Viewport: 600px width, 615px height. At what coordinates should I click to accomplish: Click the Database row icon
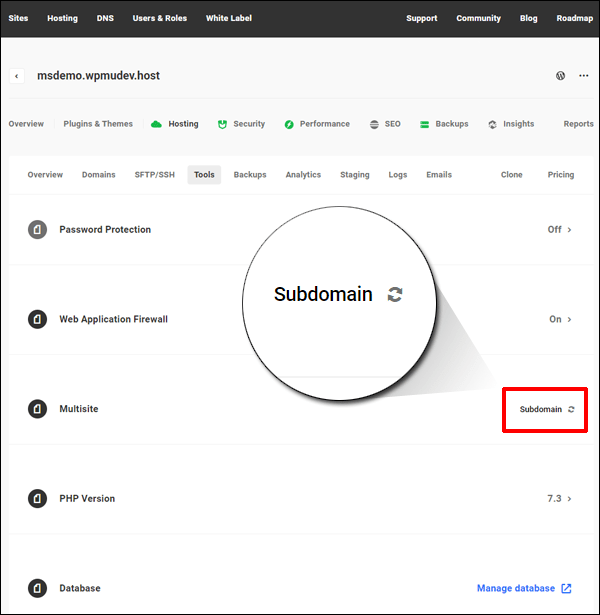[37, 588]
